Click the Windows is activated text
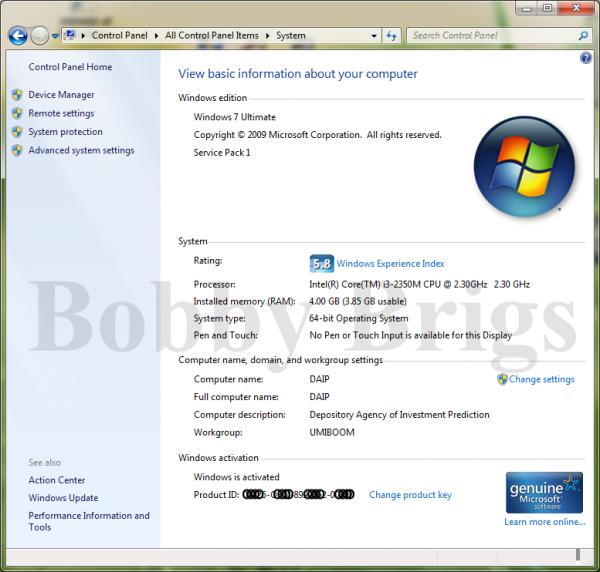The width and height of the screenshot is (600, 572). pyautogui.click(x=236, y=477)
